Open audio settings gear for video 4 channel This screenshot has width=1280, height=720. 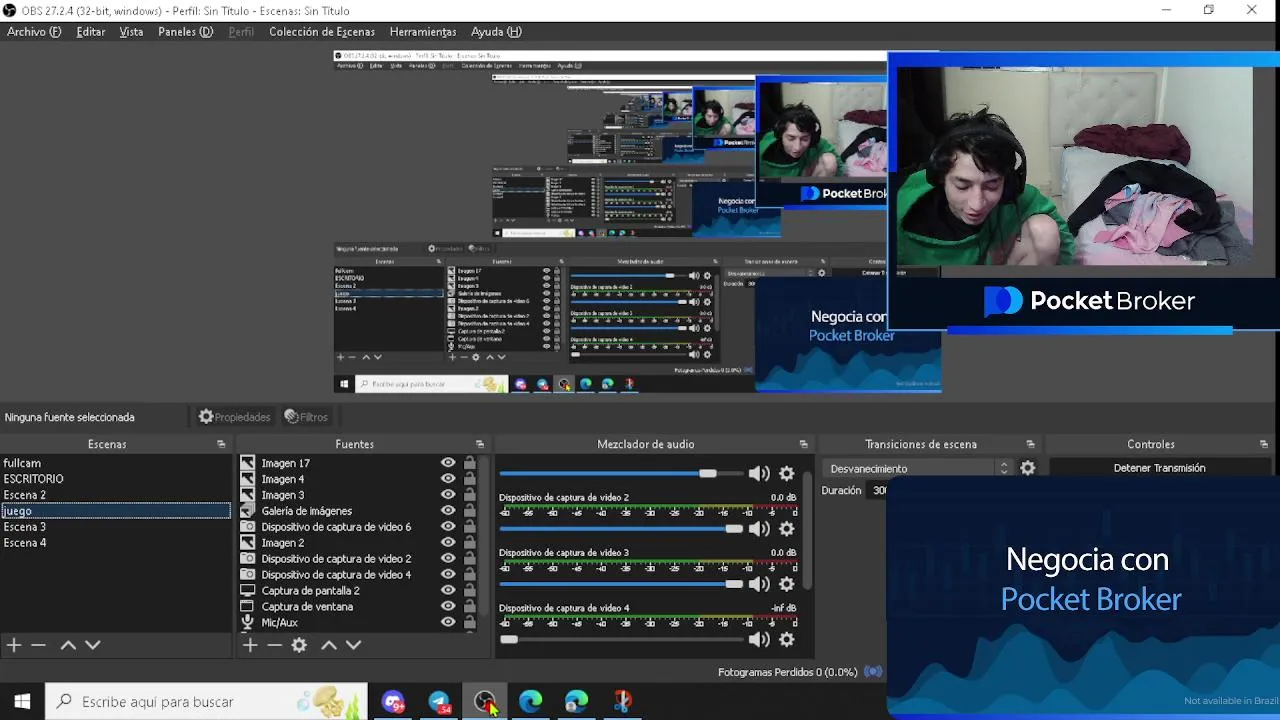pos(787,639)
